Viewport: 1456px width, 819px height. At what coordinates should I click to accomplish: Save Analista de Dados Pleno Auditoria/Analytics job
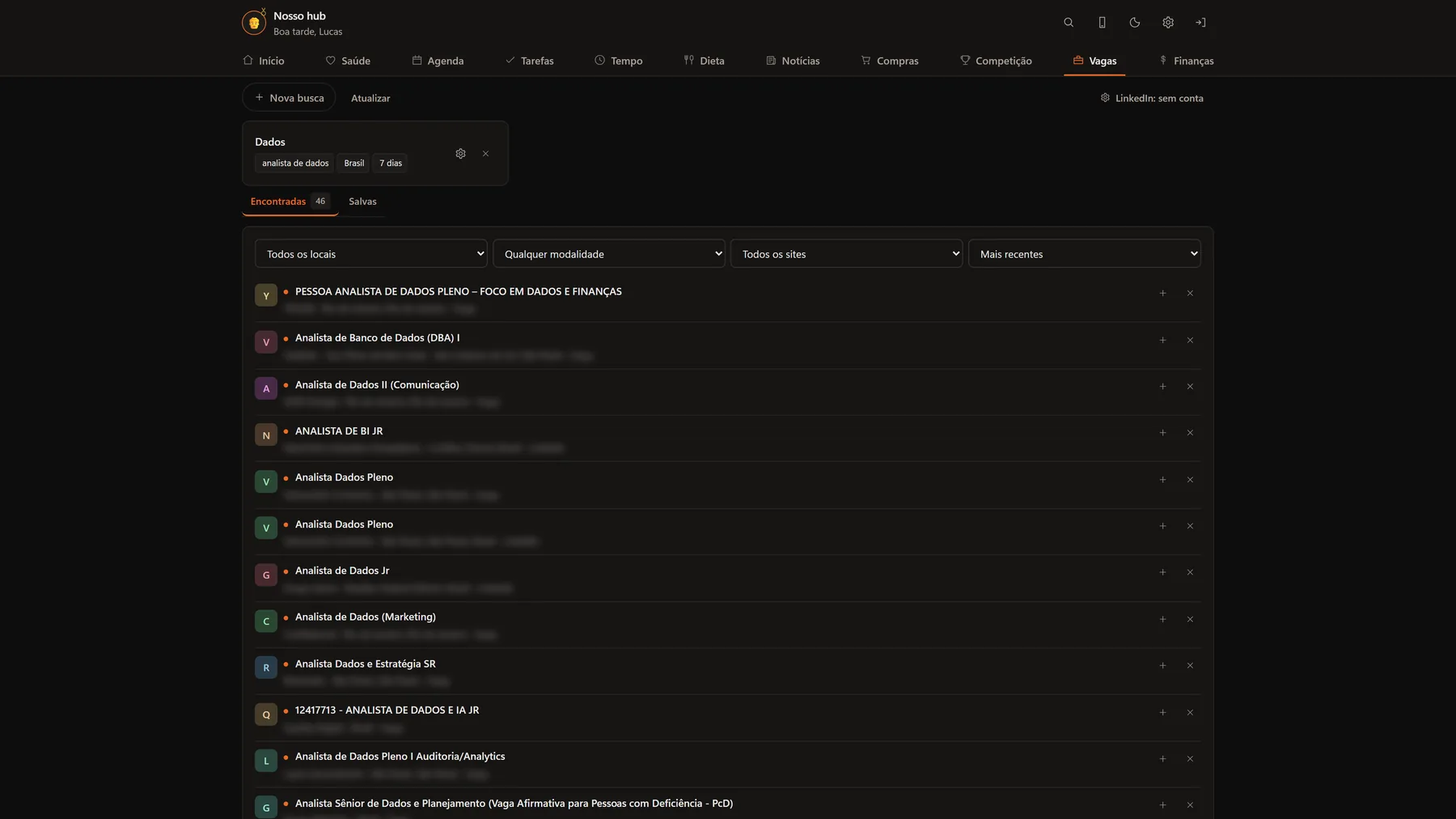1162,758
